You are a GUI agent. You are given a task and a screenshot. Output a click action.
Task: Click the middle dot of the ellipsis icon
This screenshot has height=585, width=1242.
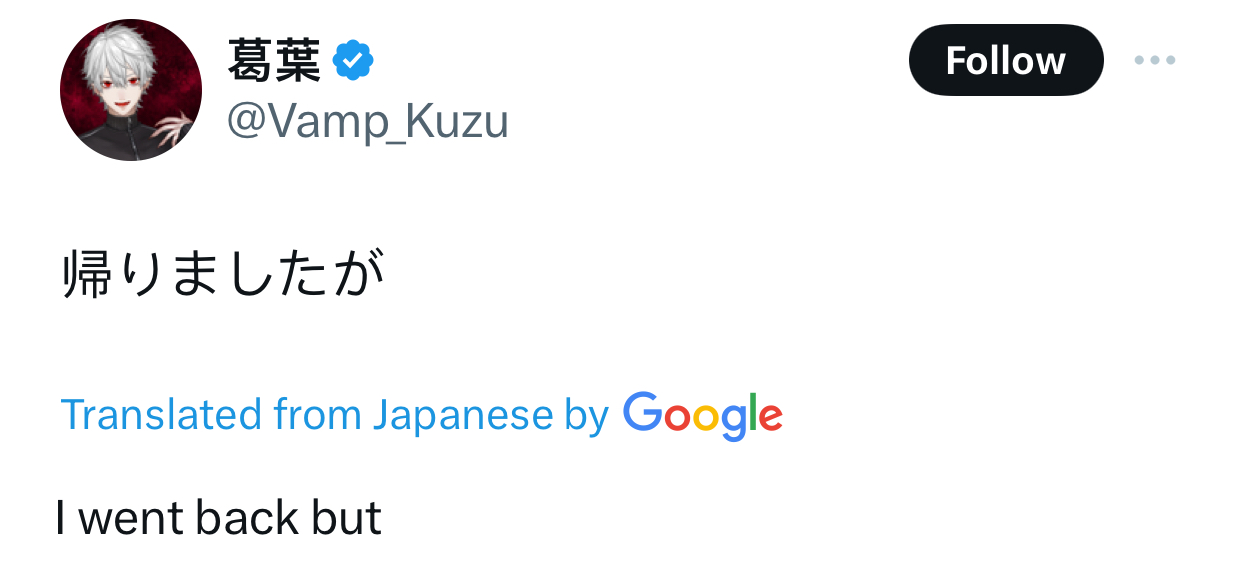tap(1155, 61)
